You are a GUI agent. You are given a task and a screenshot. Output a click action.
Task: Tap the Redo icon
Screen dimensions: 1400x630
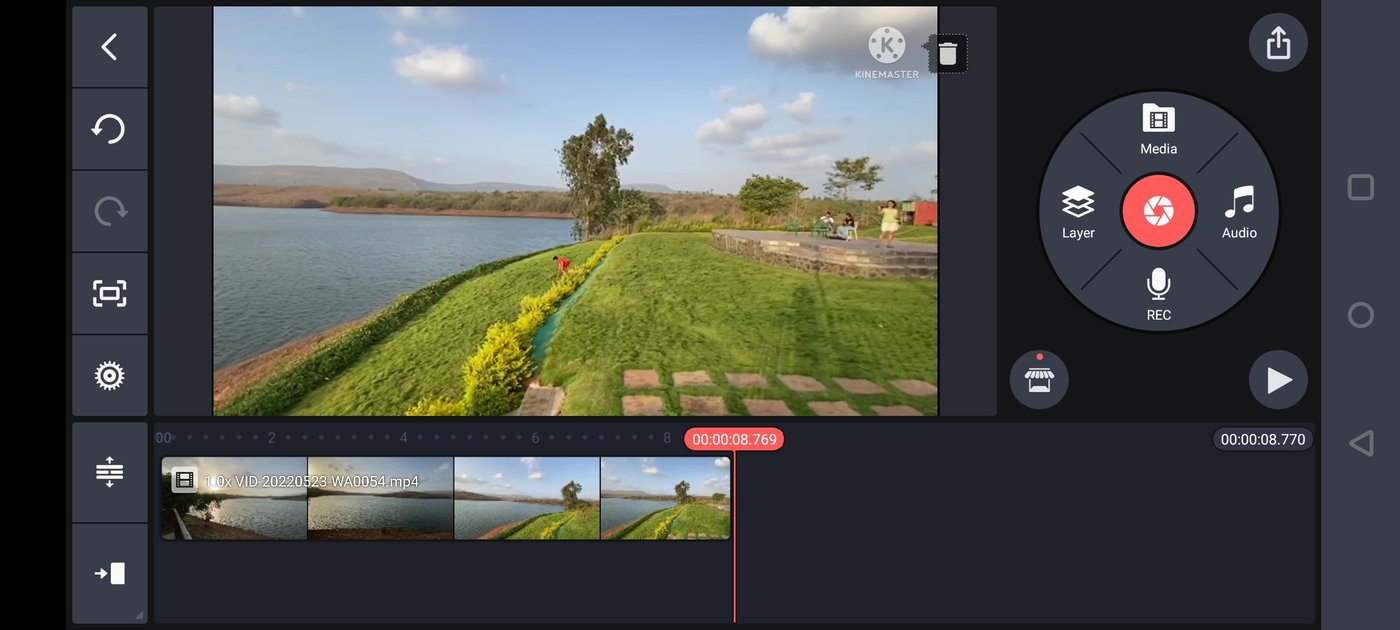tap(109, 211)
